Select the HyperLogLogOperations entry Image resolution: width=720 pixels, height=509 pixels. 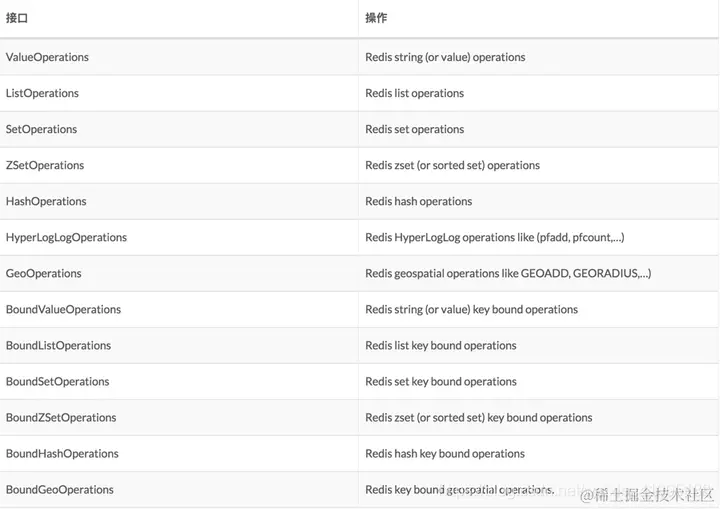66,238
